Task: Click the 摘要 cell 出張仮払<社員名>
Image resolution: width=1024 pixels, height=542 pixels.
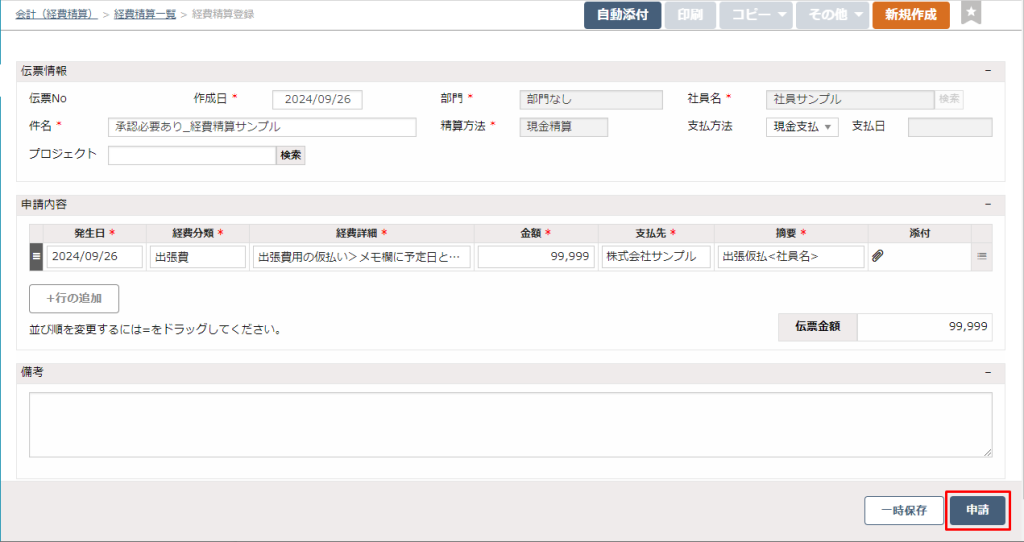Action: pos(791,257)
